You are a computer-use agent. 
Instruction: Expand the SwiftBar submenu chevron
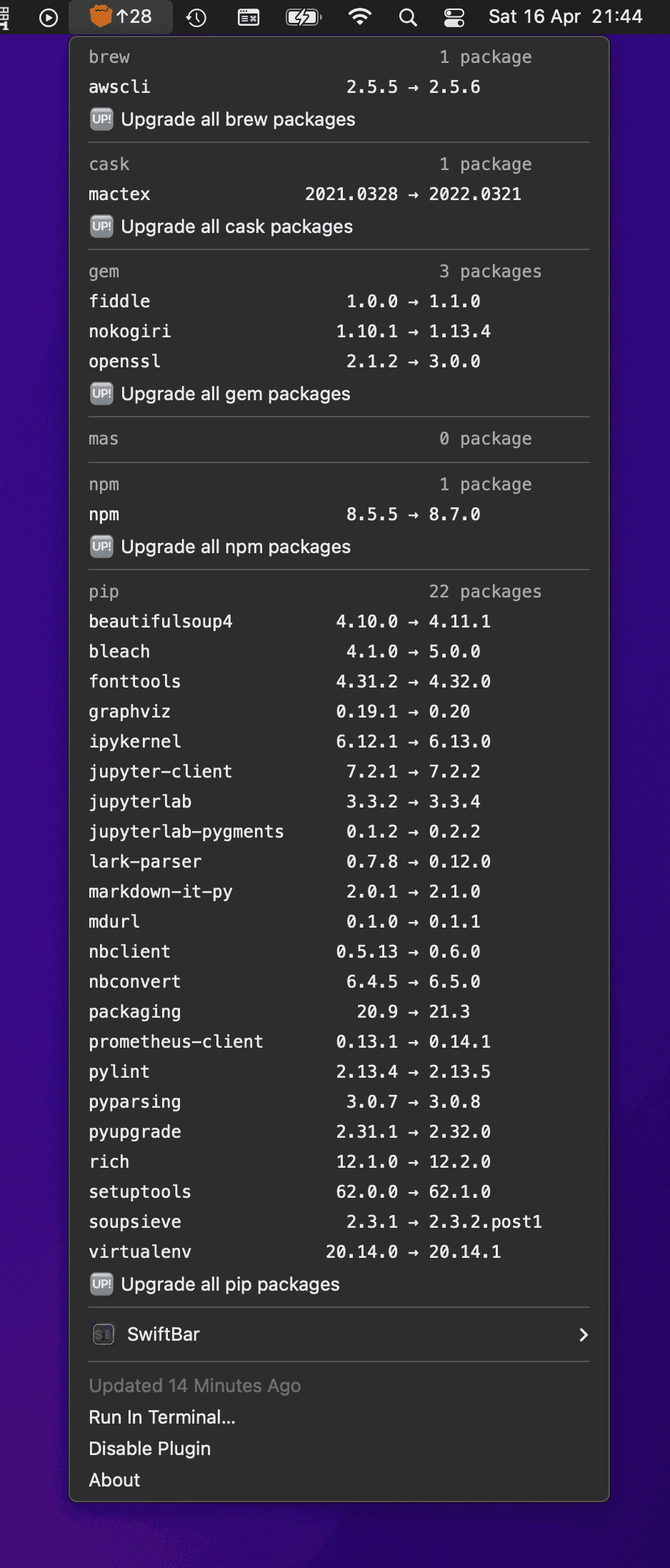pyautogui.click(x=584, y=1334)
